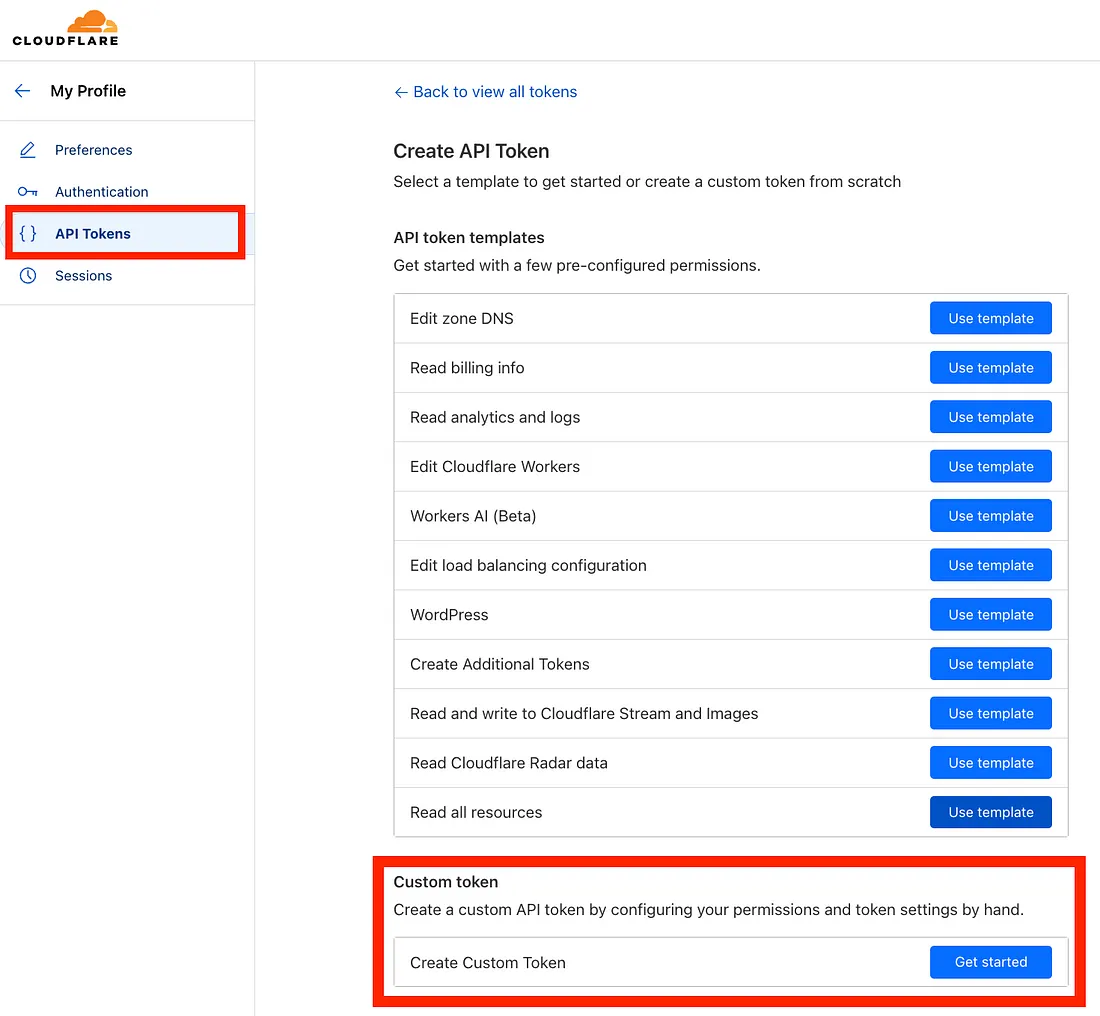Click the Read analytics and logs label
The width and height of the screenshot is (1100, 1016).
tap(495, 417)
